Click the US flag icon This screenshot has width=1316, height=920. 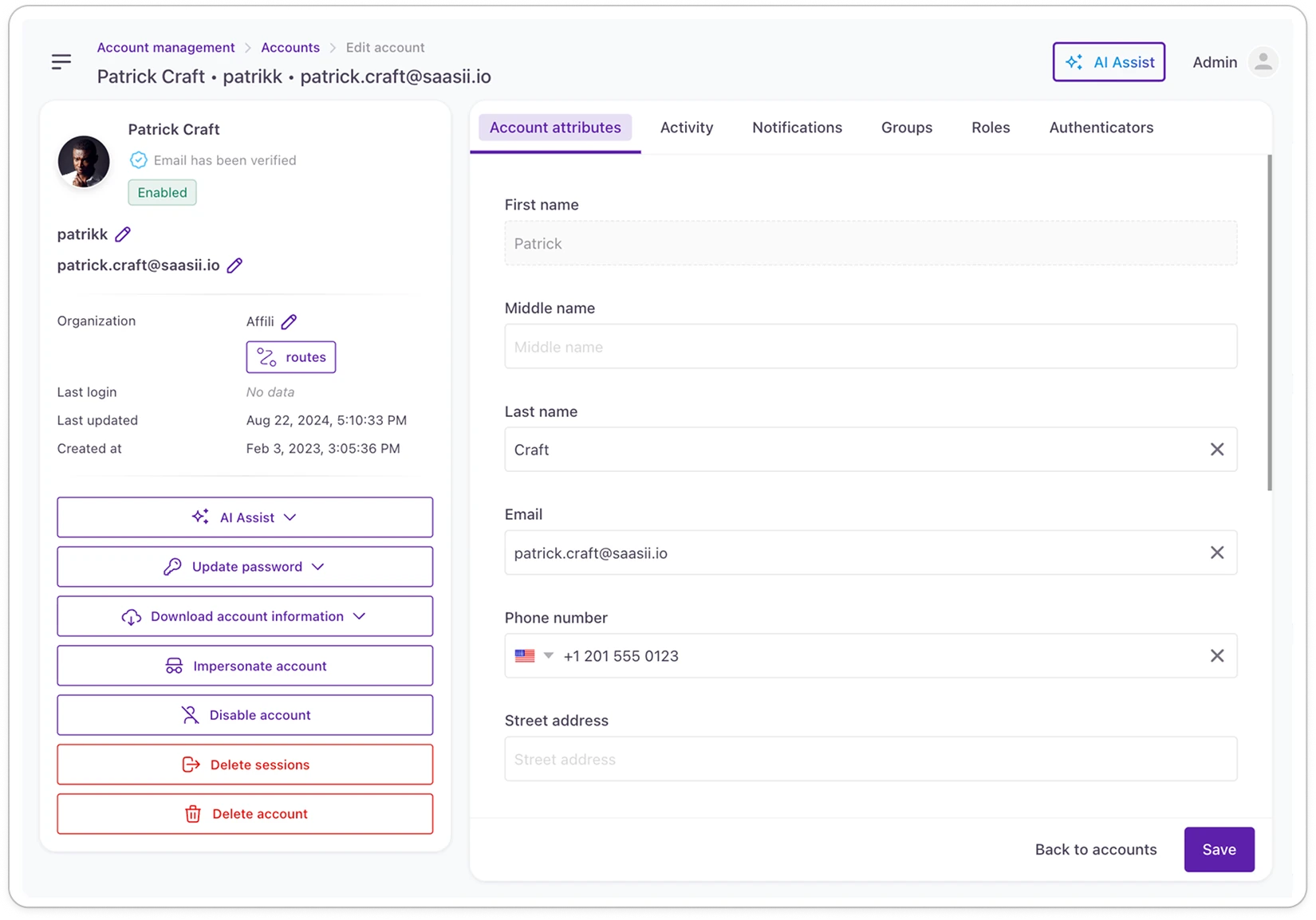[x=525, y=655]
